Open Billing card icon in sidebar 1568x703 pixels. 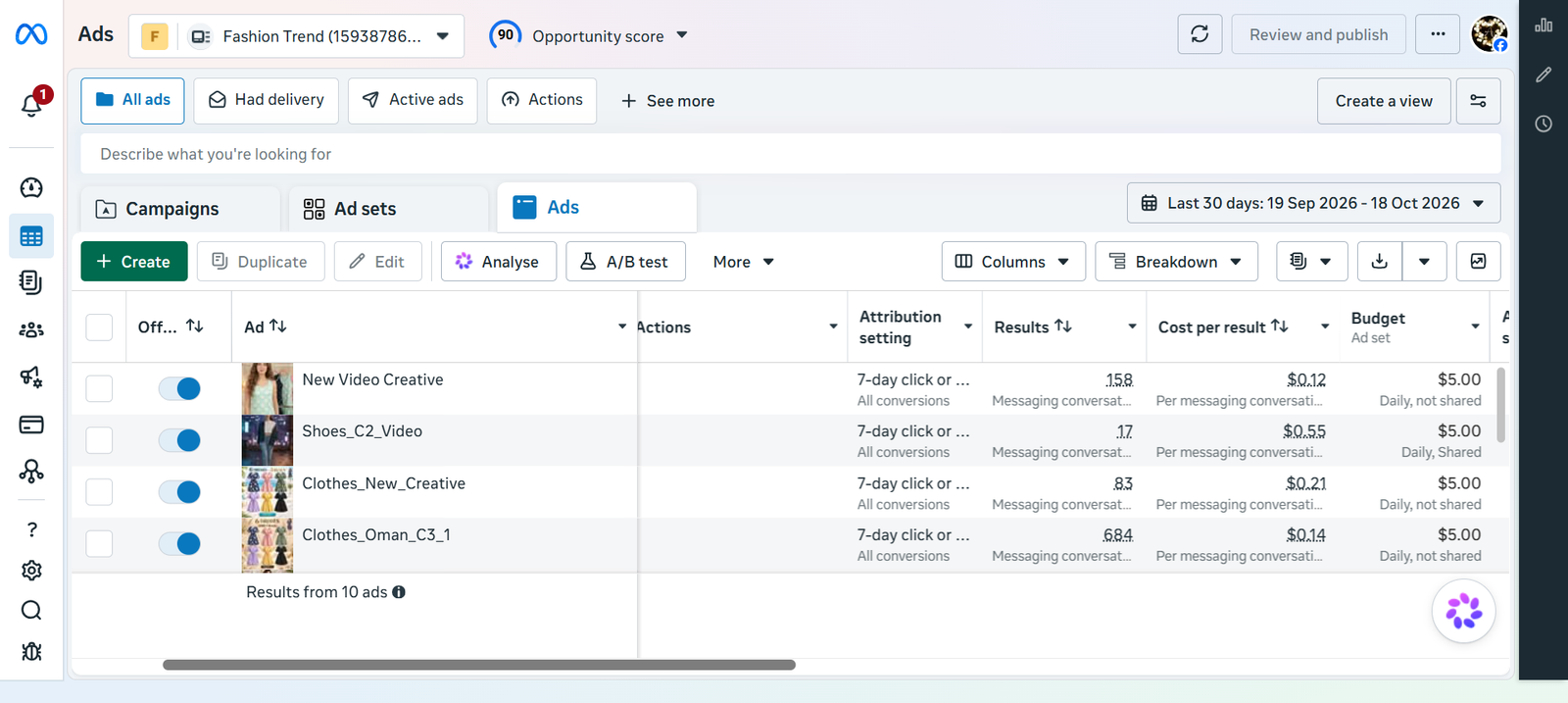31,425
